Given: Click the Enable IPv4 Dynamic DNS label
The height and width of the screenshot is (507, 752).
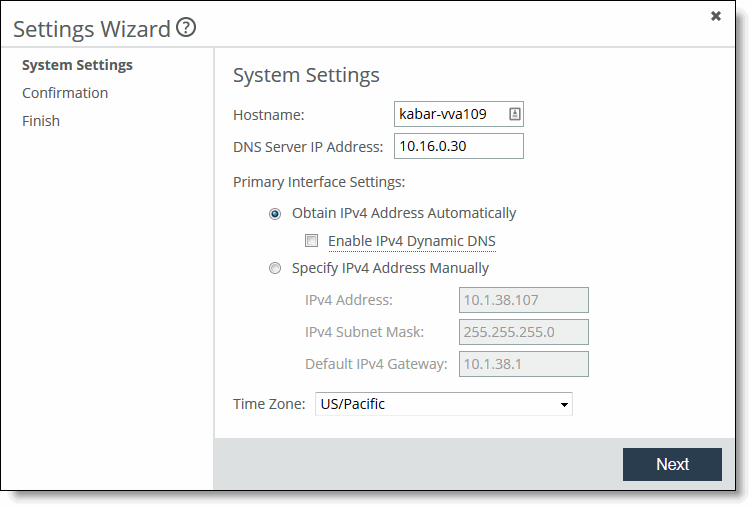Looking at the screenshot, I should (x=412, y=241).
